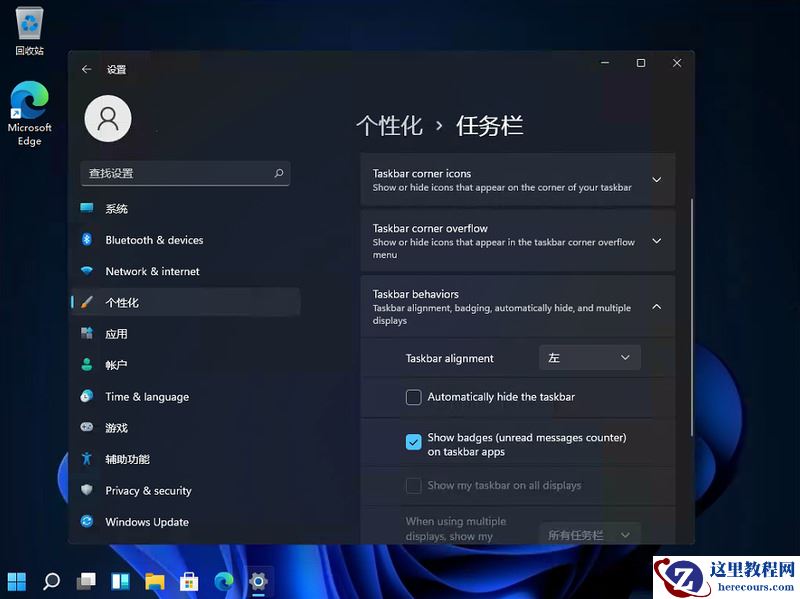Open the Recycle Bin on the desktop
This screenshot has width=800, height=599.
[x=28, y=25]
